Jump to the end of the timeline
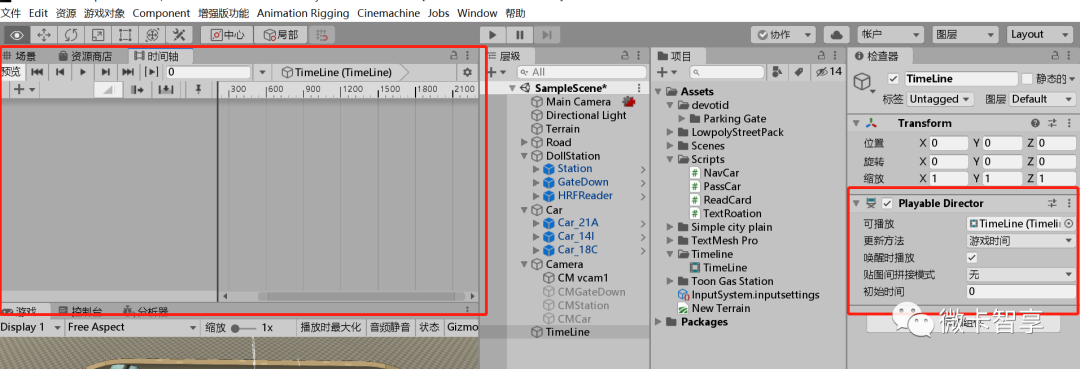 128,72
